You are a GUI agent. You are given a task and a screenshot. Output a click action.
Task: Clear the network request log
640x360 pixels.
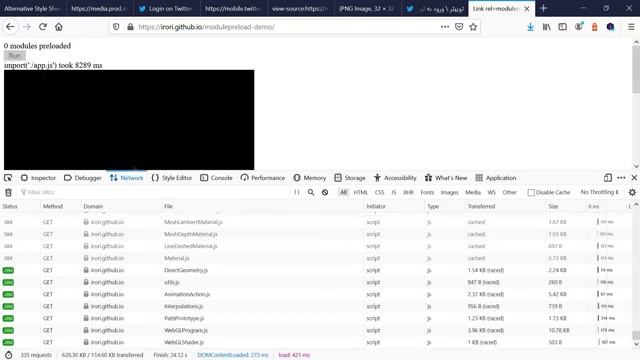(x=8, y=192)
